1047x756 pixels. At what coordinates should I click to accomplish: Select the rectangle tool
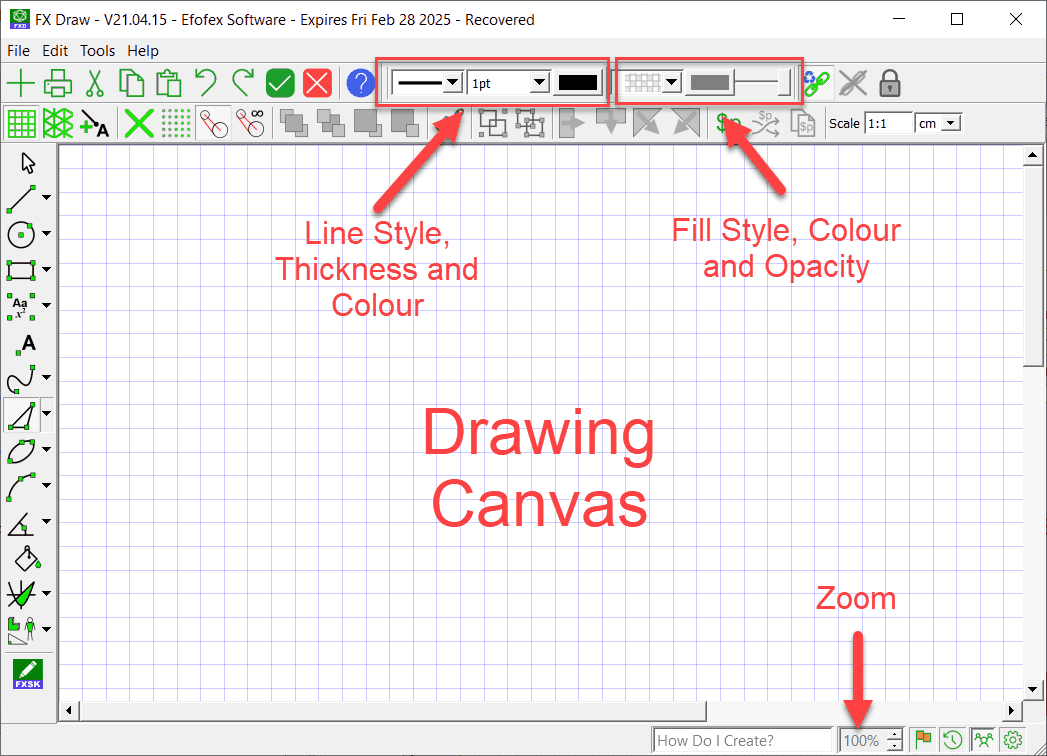click(21, 270)
